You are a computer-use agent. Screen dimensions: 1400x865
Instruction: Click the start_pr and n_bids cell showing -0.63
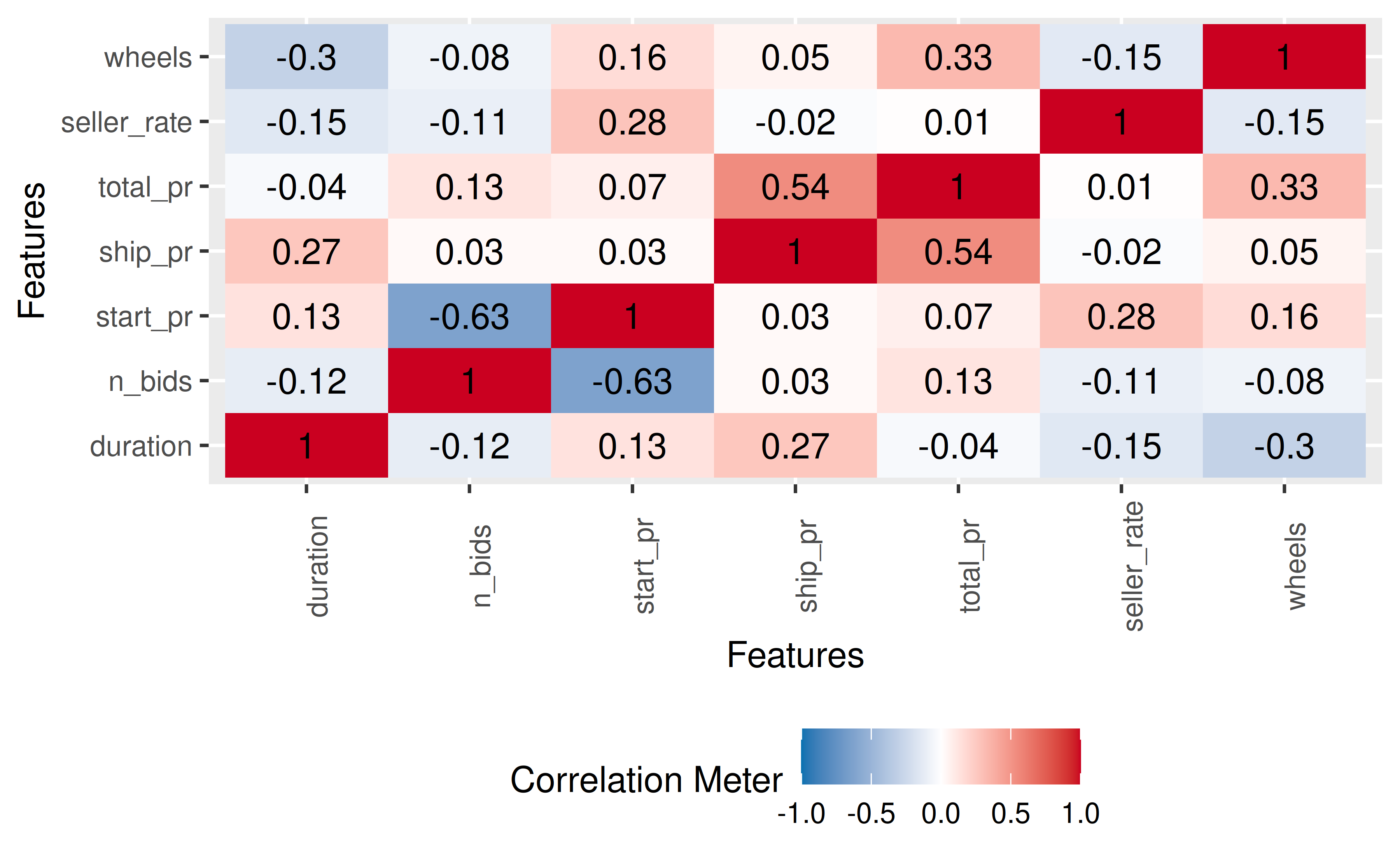(x=469, y=316)
